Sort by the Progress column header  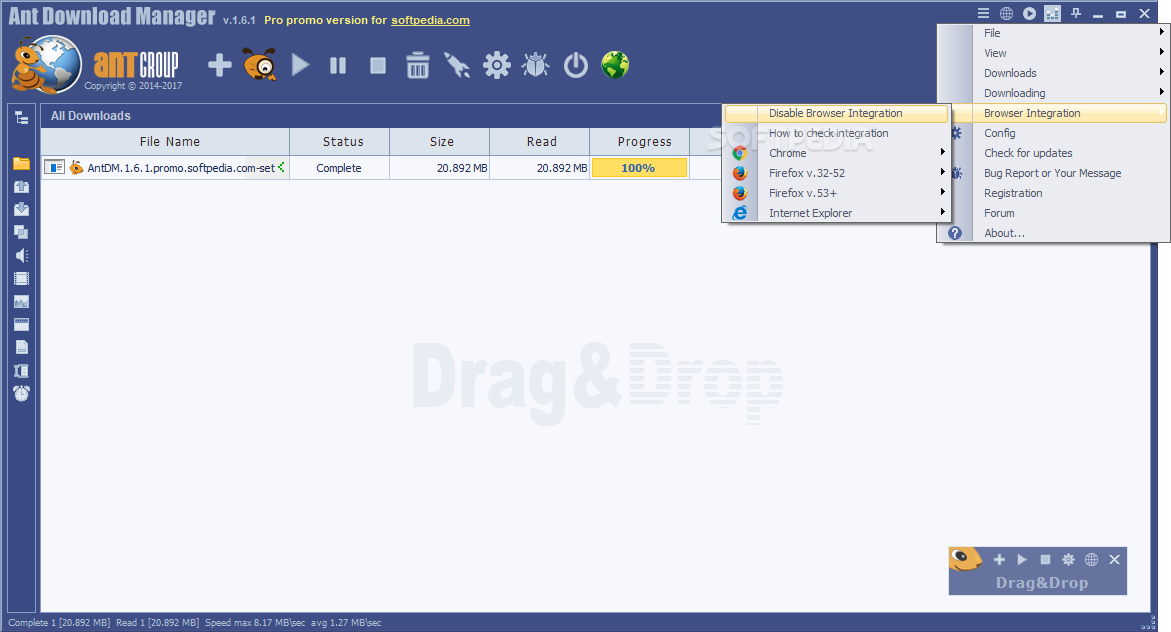point(640,141)
